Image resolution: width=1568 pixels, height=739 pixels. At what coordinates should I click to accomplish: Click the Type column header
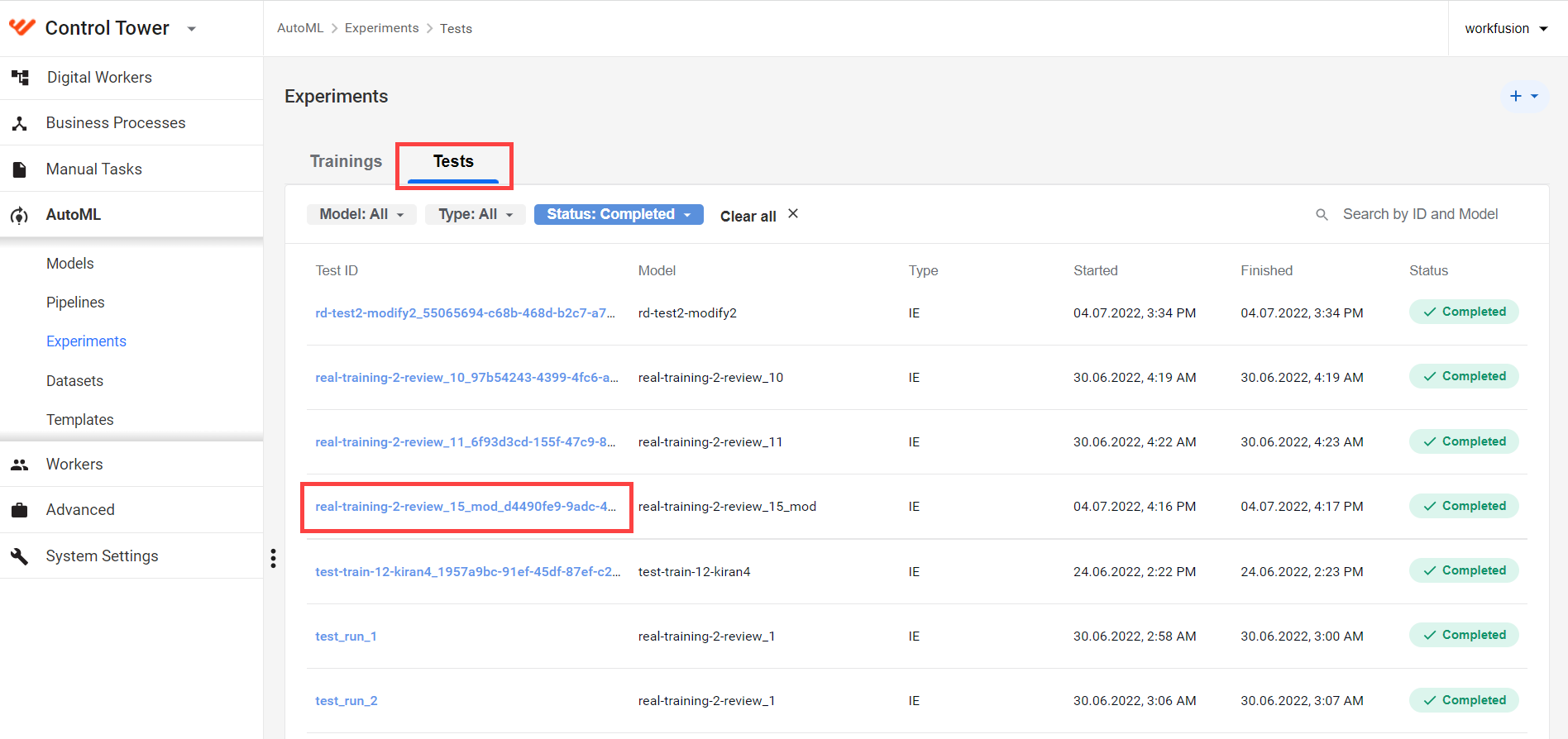(x=923, y=271)
